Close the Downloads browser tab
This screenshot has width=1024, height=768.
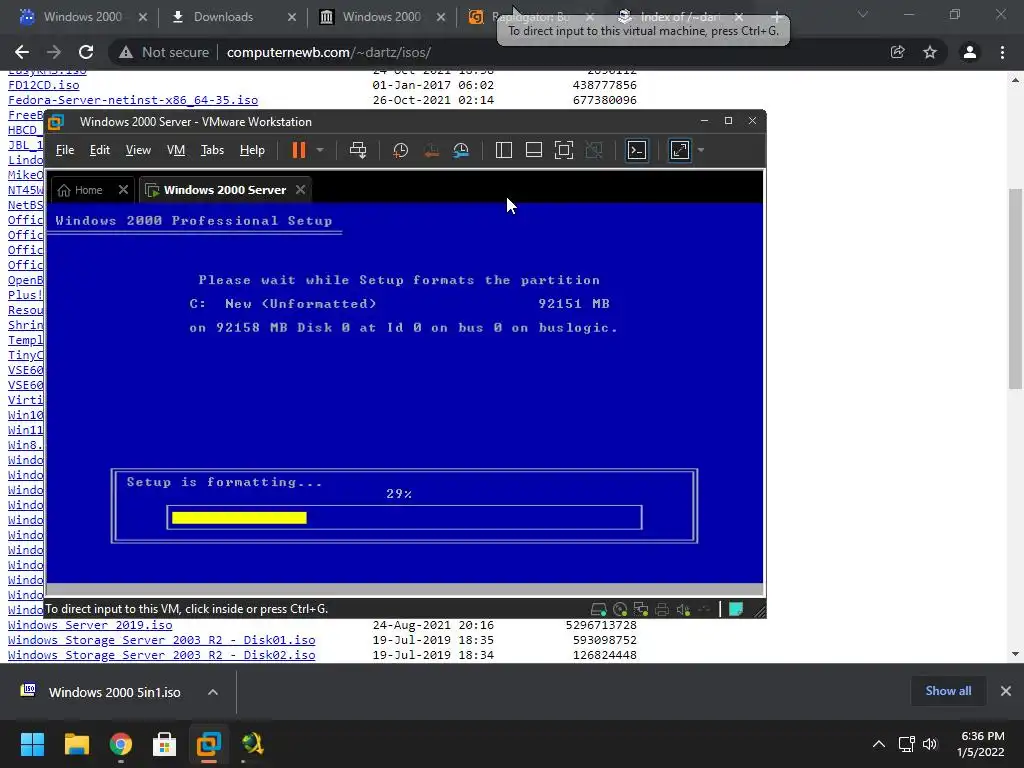point(292,17)
